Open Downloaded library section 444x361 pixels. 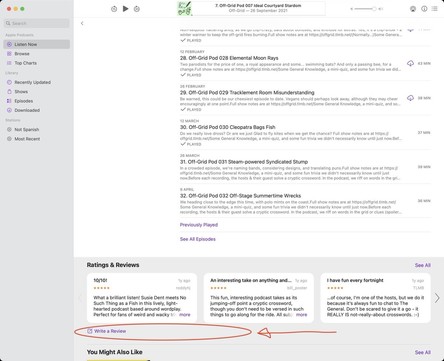click(x=27, y=110)
